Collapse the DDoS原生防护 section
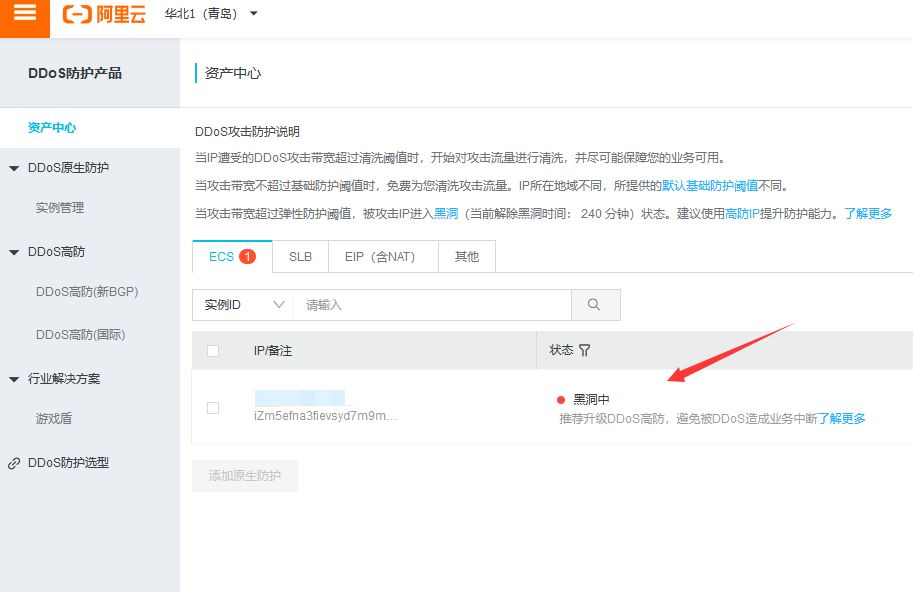The height and width of the screenshot is (592, 913). click(14, 168)
